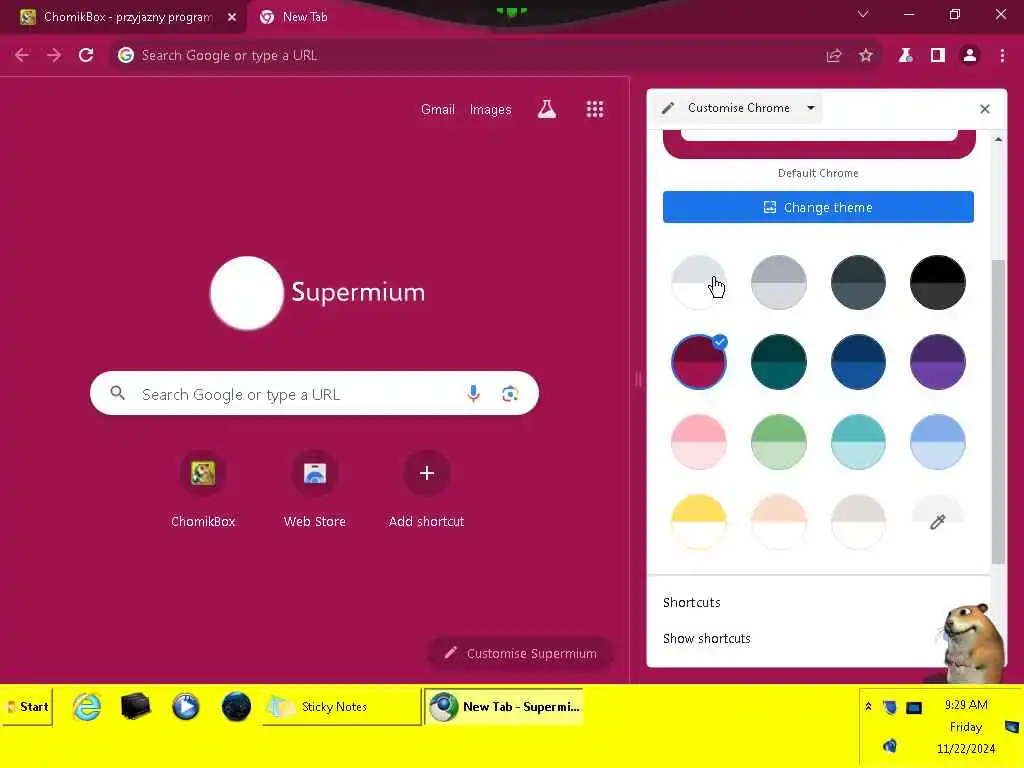
Task: Select the light green colour swatch
Action: 778,442
